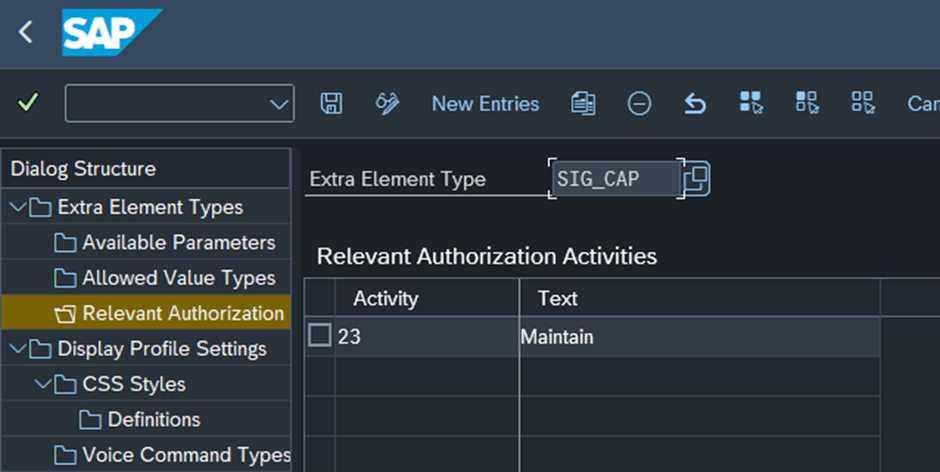Click the New Entries button
This screenshot has width=940, height=472.
point(485,104)
